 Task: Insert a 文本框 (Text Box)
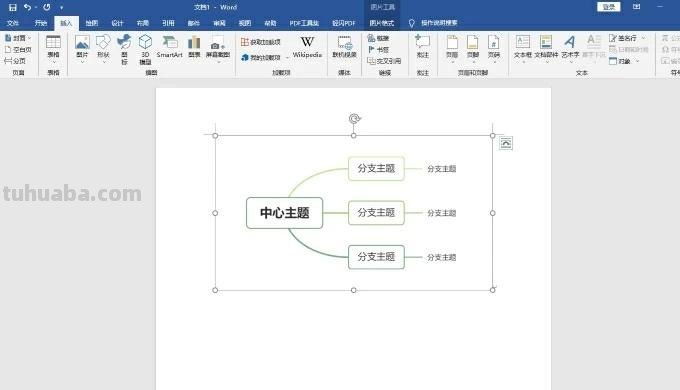point(523,49)
